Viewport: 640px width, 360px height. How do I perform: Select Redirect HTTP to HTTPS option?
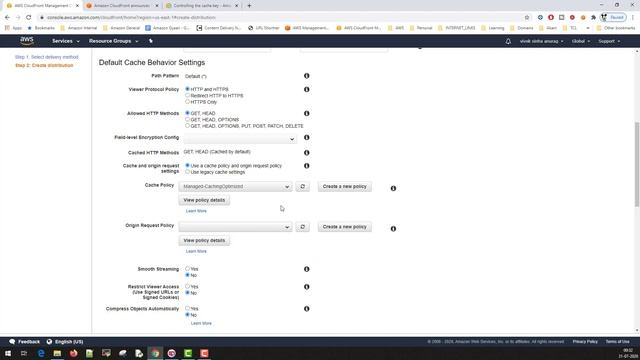[x=187, y=96]
